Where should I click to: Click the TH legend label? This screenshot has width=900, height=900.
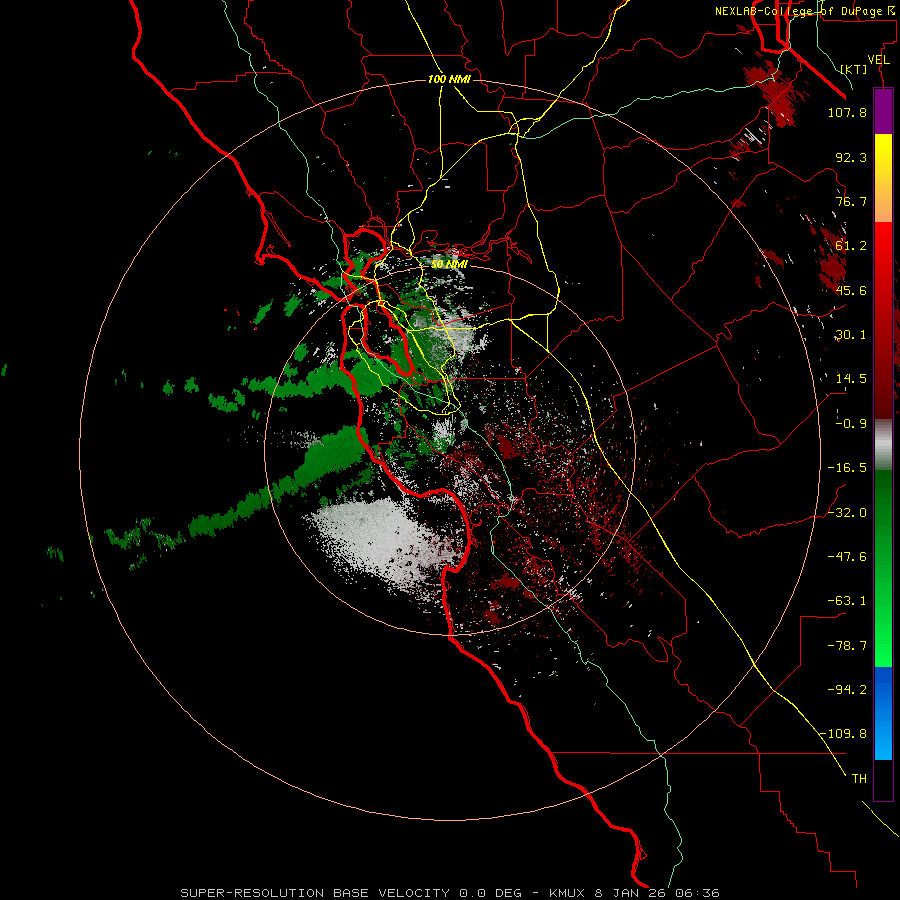pyautogui.click(x=859, y=779)
